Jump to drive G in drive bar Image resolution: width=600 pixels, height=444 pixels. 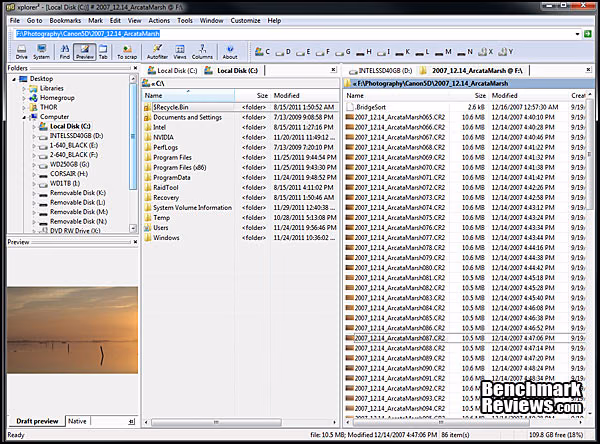343,52
